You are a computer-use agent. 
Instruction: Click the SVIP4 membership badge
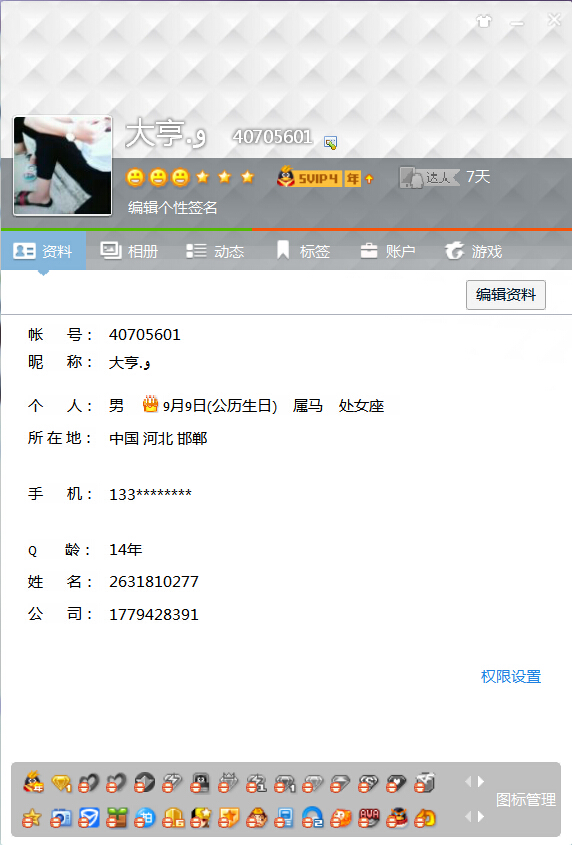pyautogui.click(x=318, y=177)
